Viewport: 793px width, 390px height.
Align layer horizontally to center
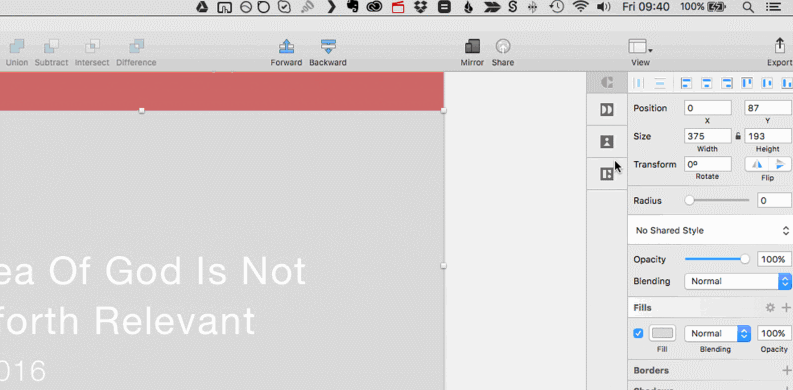pos(707,83)
